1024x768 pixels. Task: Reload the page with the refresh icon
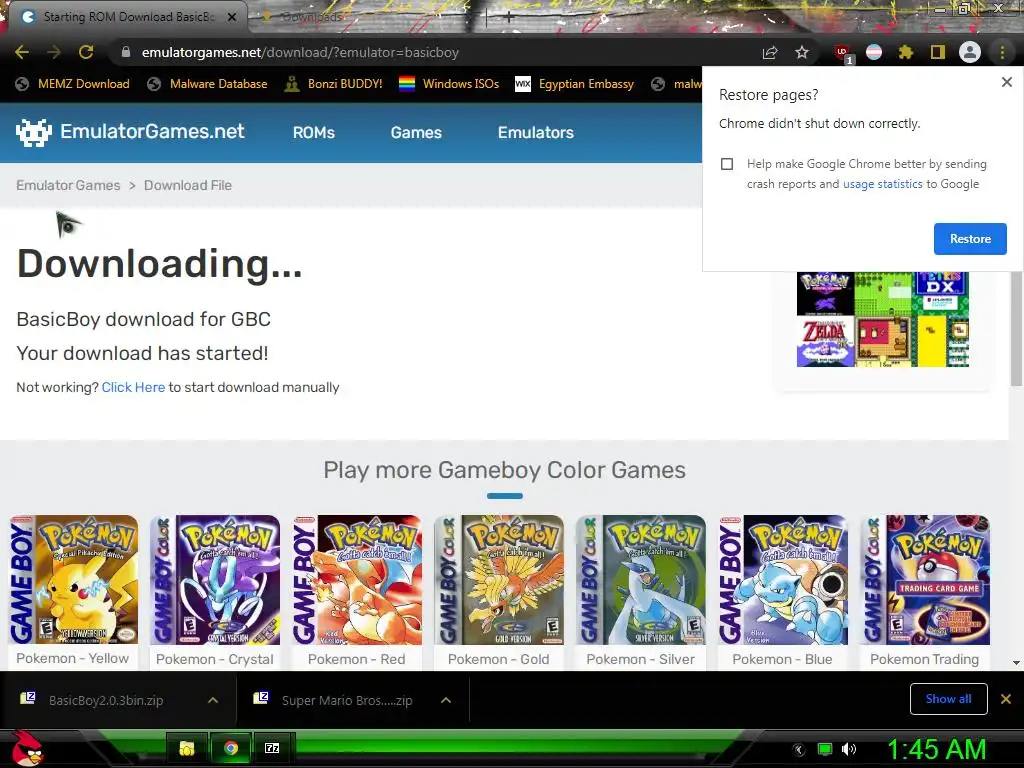pos(86,52)
